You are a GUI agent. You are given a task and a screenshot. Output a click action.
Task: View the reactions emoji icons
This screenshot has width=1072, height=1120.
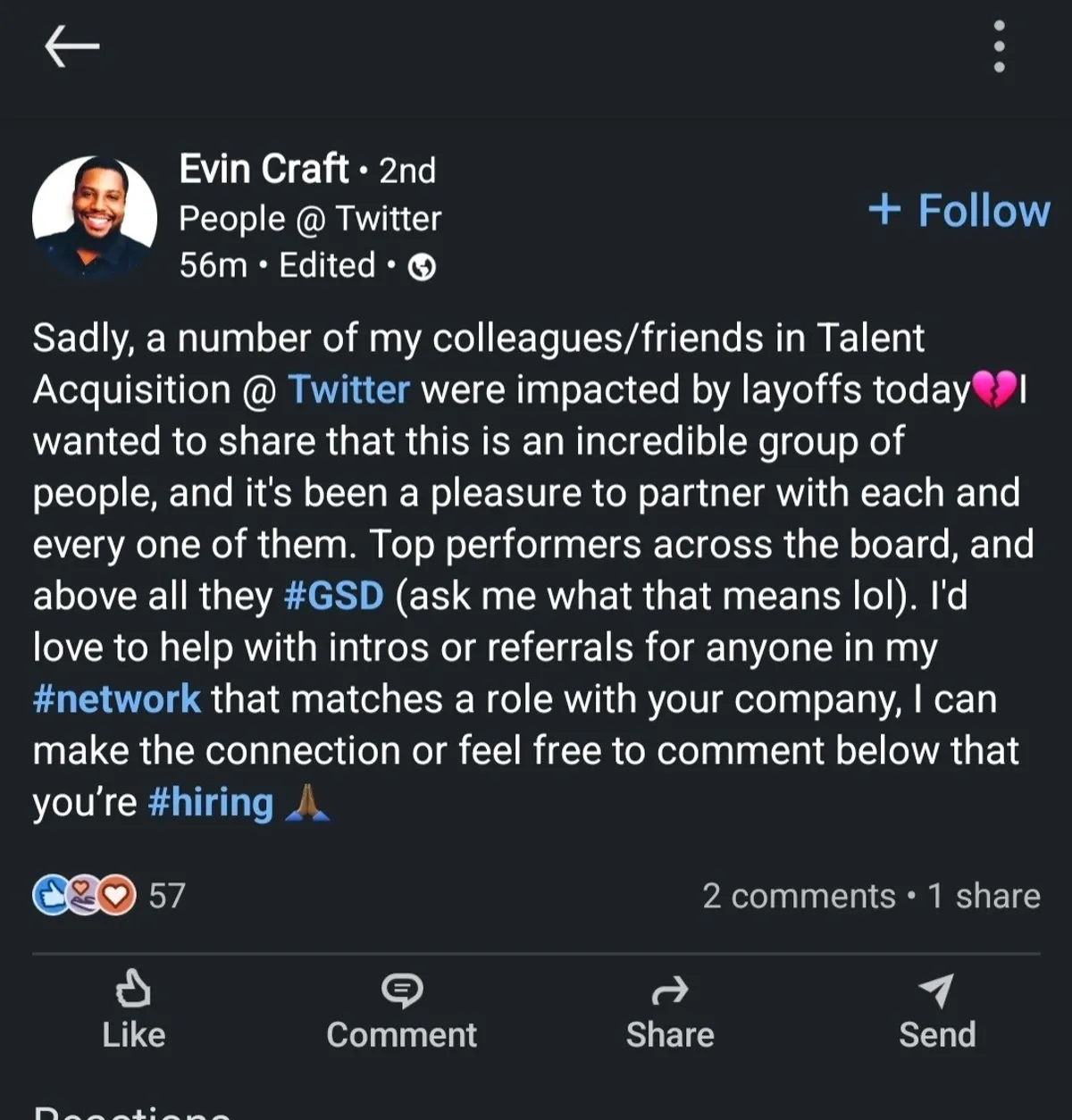point(84,895)
